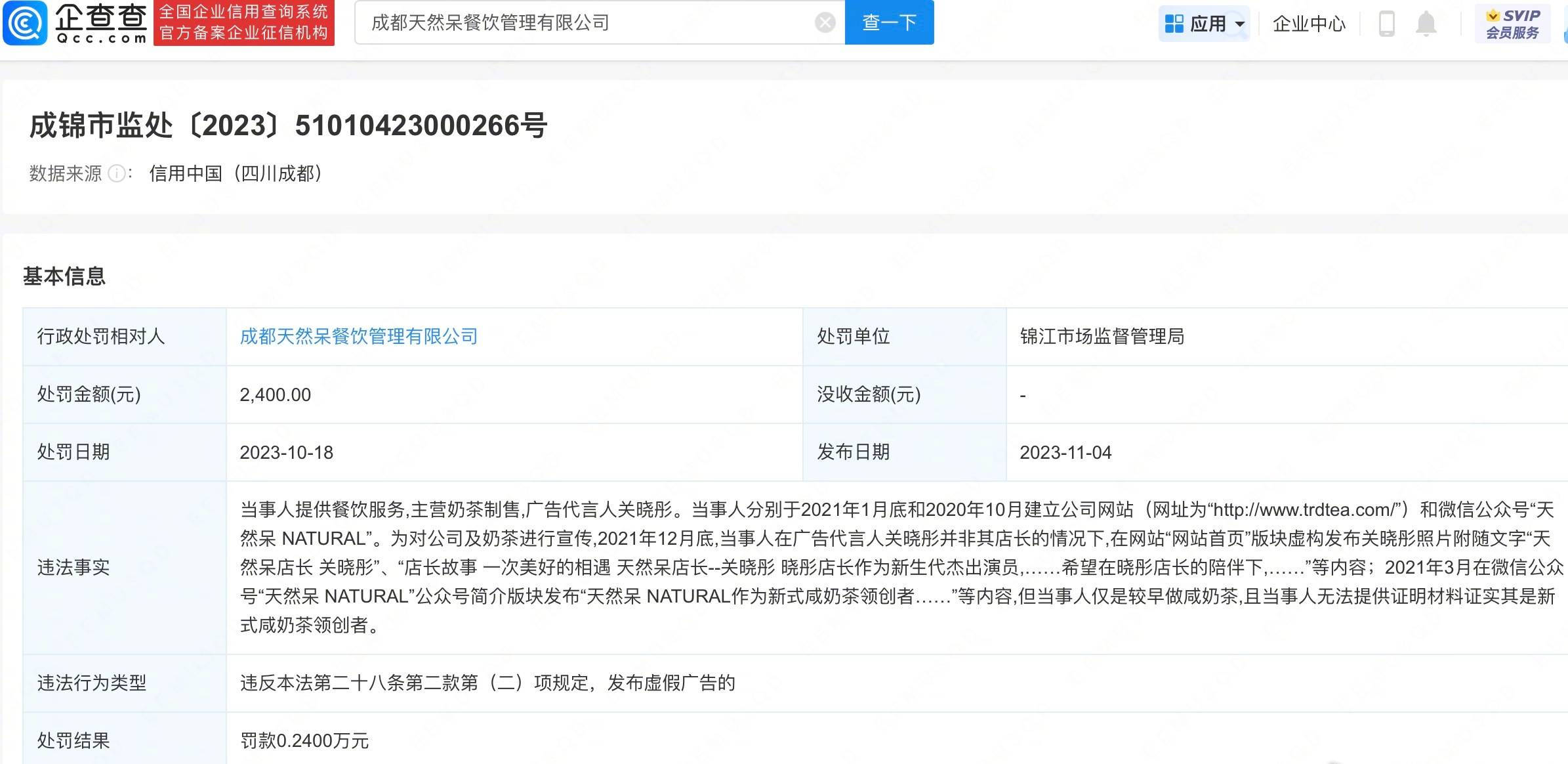Viewport: 1568px width, 764px height.
Task: Click the 处罚日期 label cell
Action: (125, 452)
